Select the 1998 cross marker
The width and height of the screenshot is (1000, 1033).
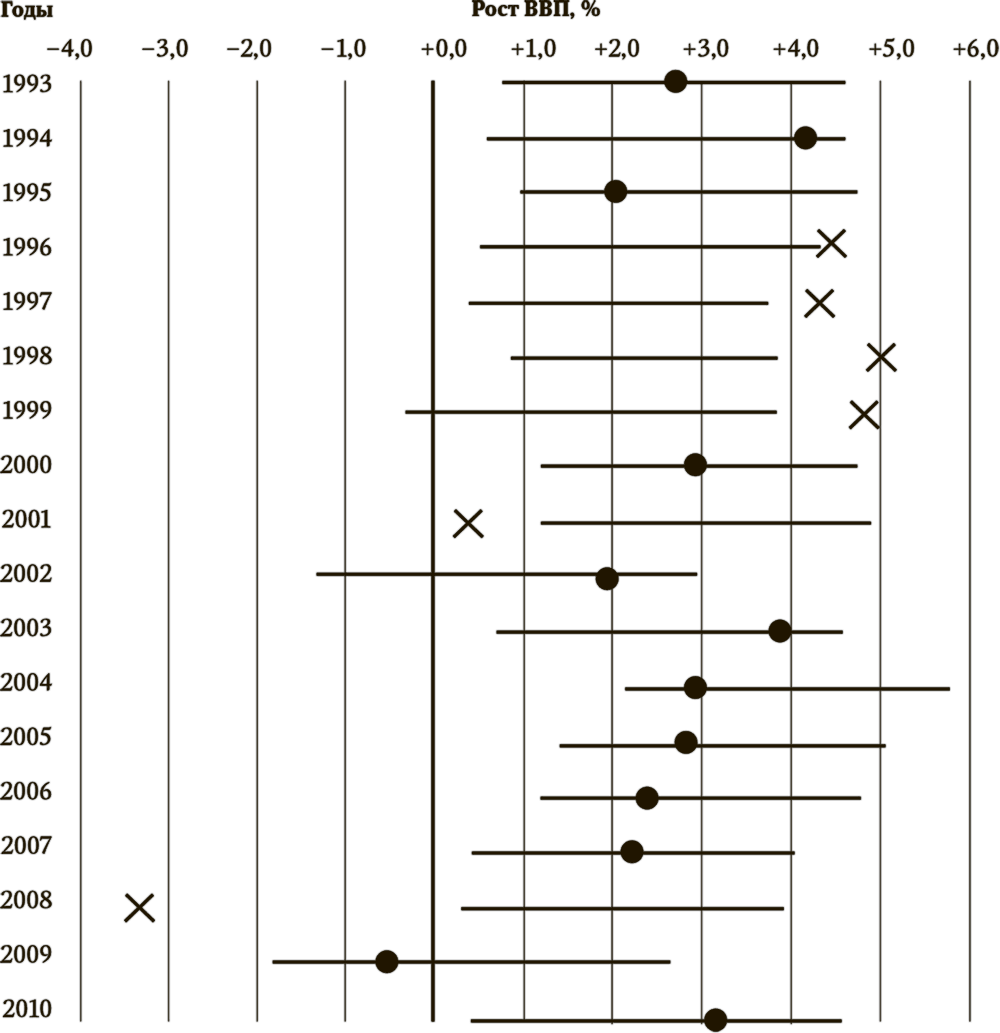881,358
